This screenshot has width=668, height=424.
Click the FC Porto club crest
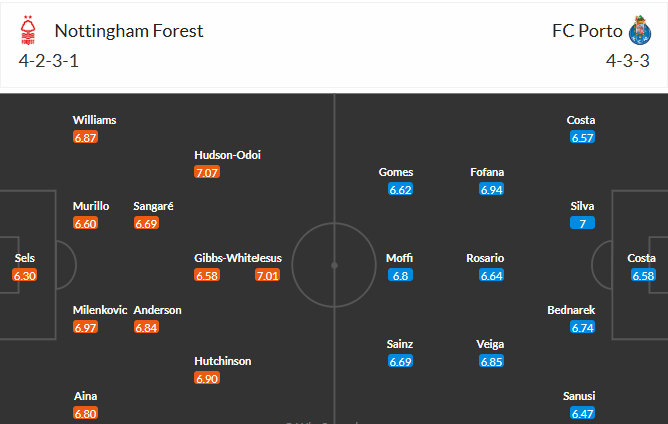639,29
